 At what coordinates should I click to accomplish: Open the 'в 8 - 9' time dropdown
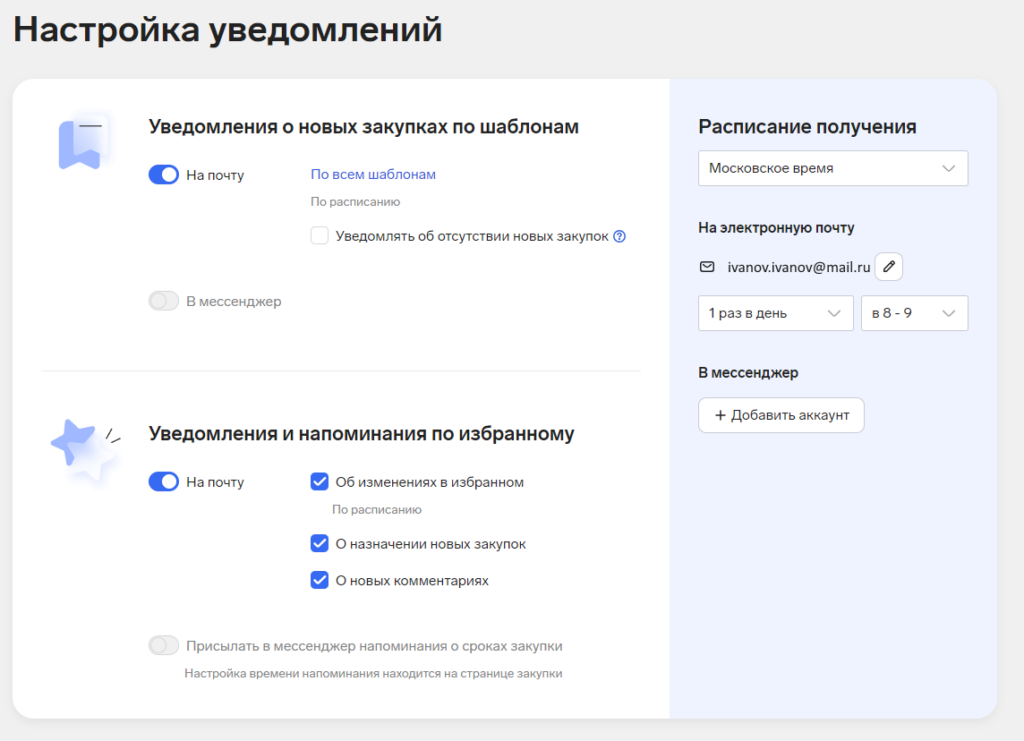coord(914,313)
